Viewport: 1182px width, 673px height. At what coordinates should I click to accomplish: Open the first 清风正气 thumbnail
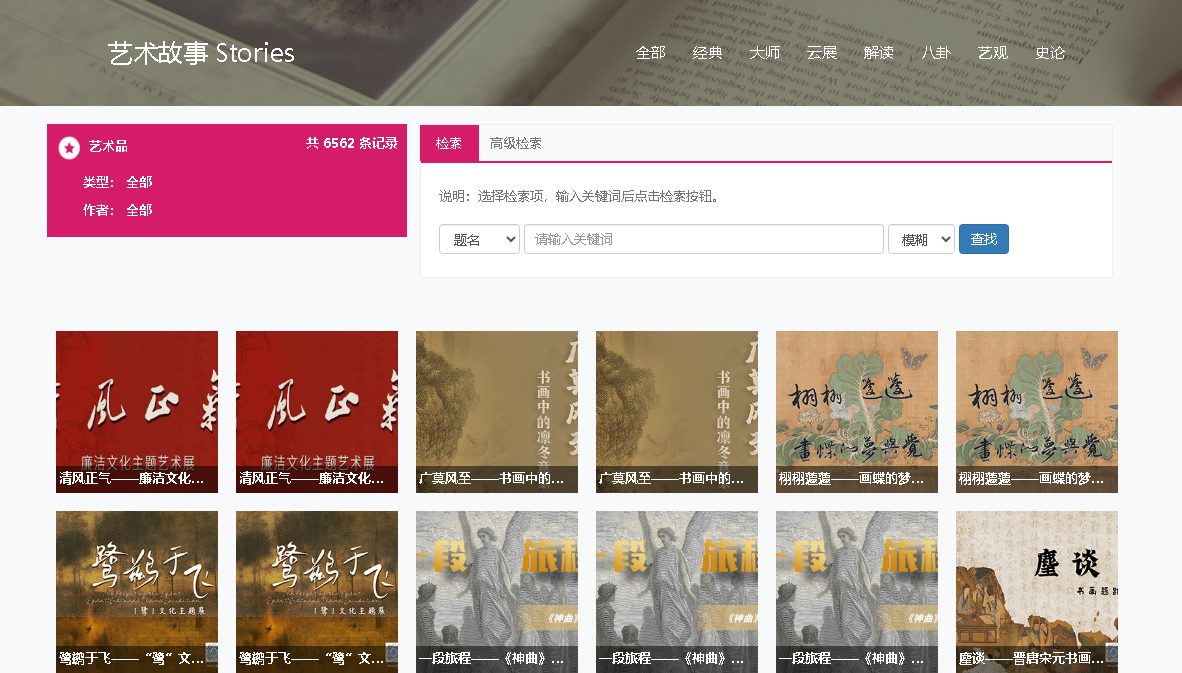click(x=137, y=412)
